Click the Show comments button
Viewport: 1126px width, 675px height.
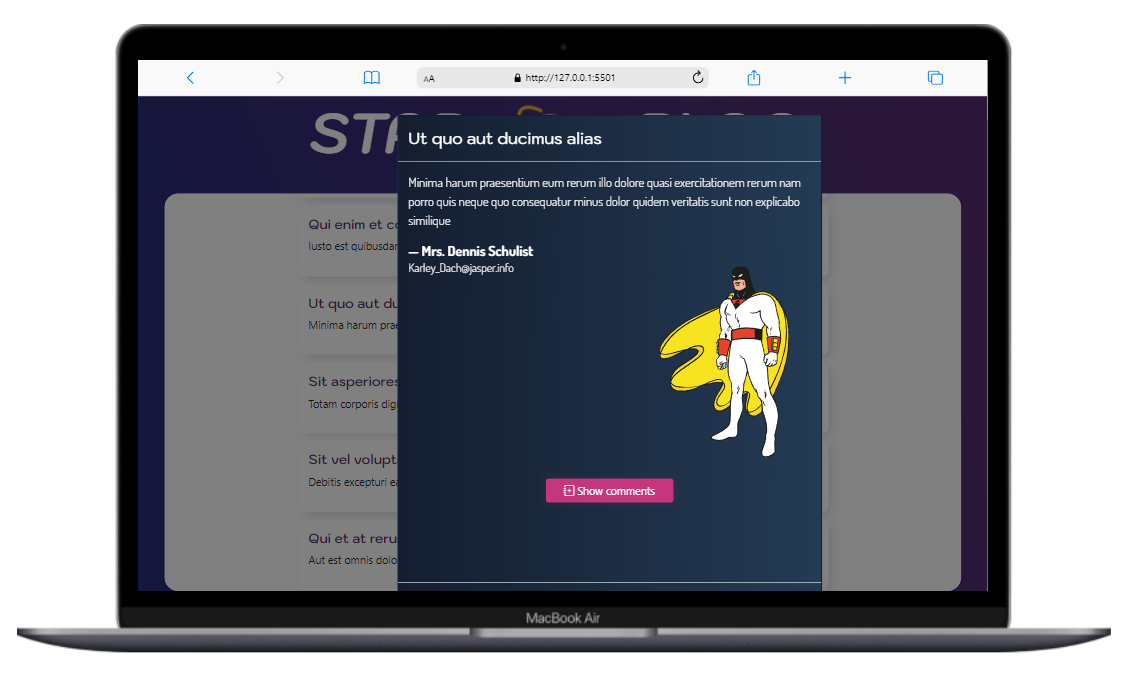click(609, 490)
